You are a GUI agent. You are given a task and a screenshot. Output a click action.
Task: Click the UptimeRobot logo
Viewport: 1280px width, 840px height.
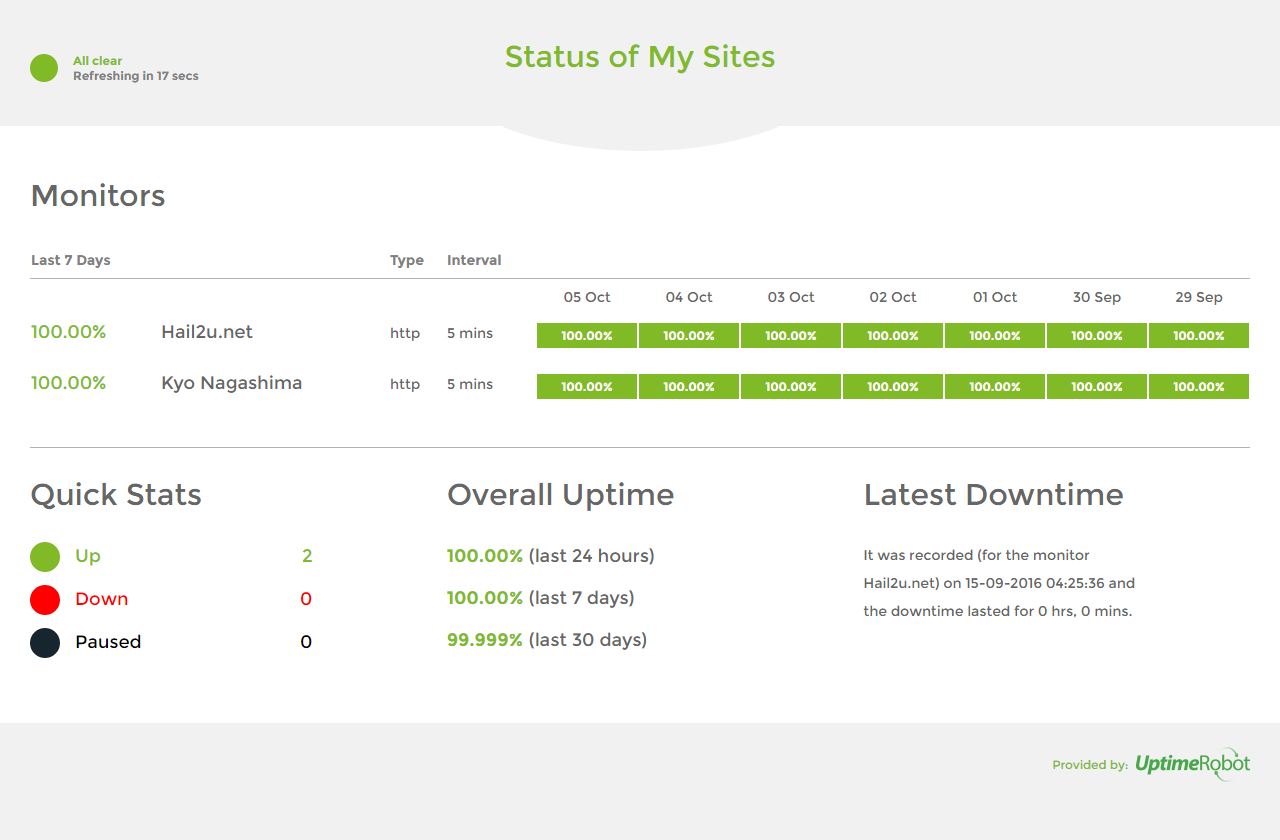(1192, 764)
